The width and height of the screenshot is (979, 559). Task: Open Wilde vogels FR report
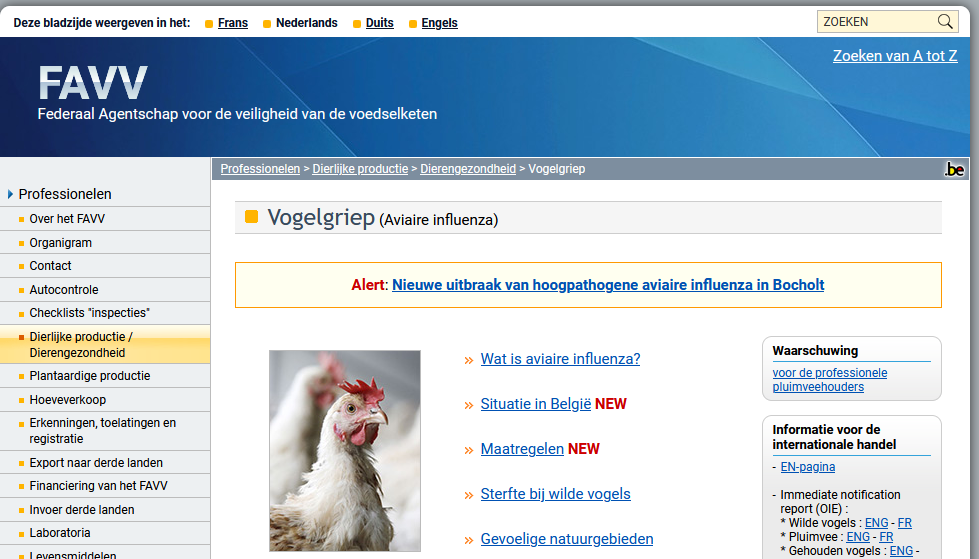pyautogui.click(x=905, y=523)
